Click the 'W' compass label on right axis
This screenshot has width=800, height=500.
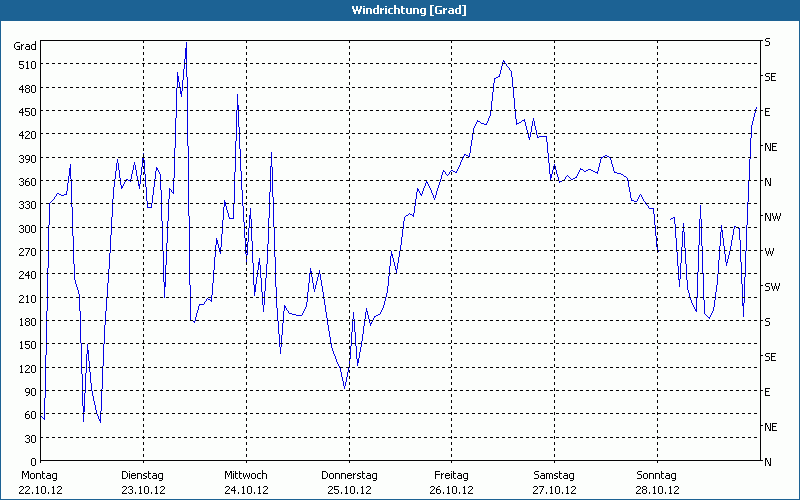coord(769,252)
